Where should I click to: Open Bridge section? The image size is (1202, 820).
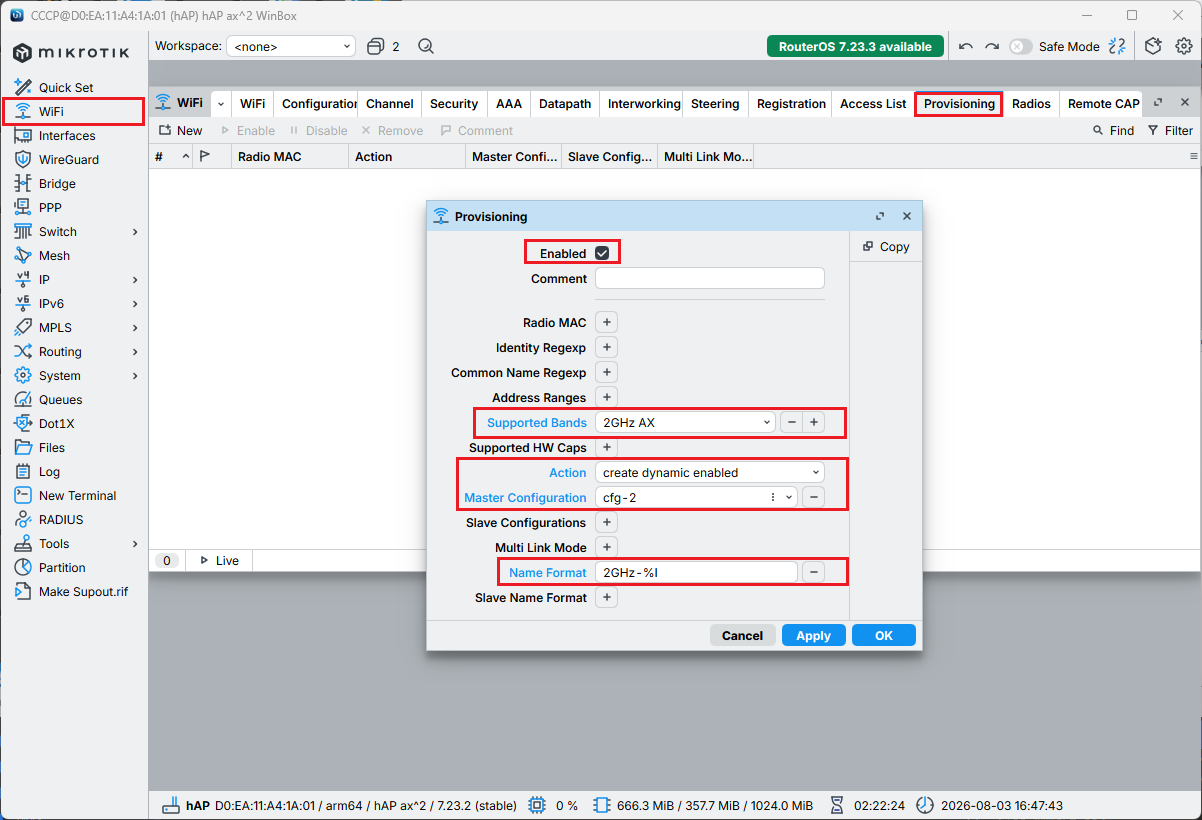tap(57, 184)
